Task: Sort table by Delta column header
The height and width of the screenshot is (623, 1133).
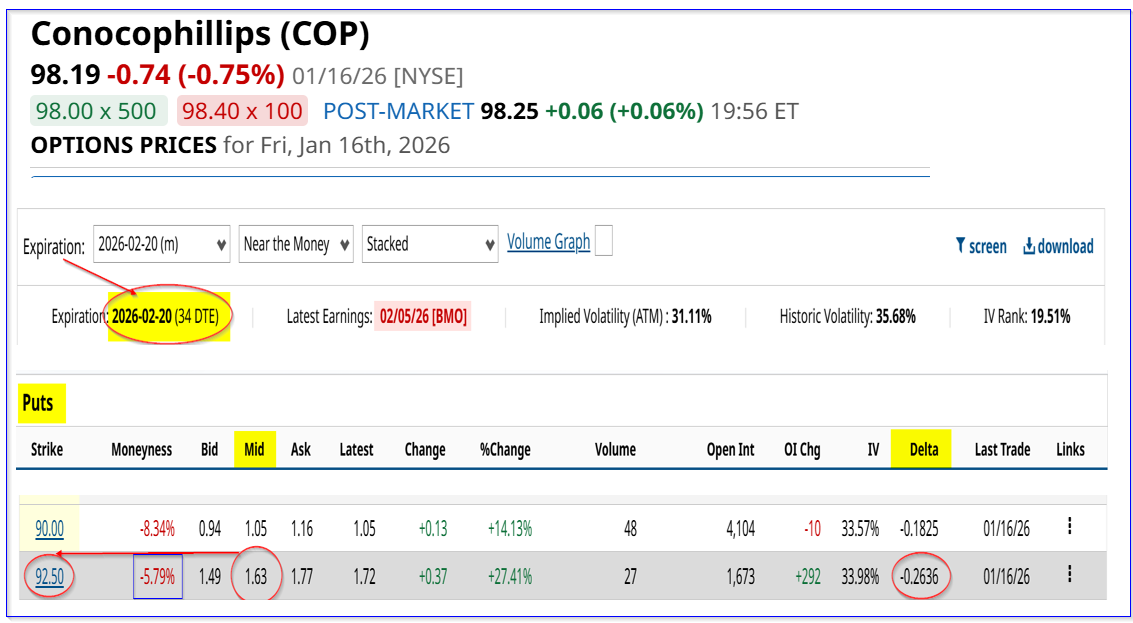Action: pyautogui.click(x=923, y=449)
